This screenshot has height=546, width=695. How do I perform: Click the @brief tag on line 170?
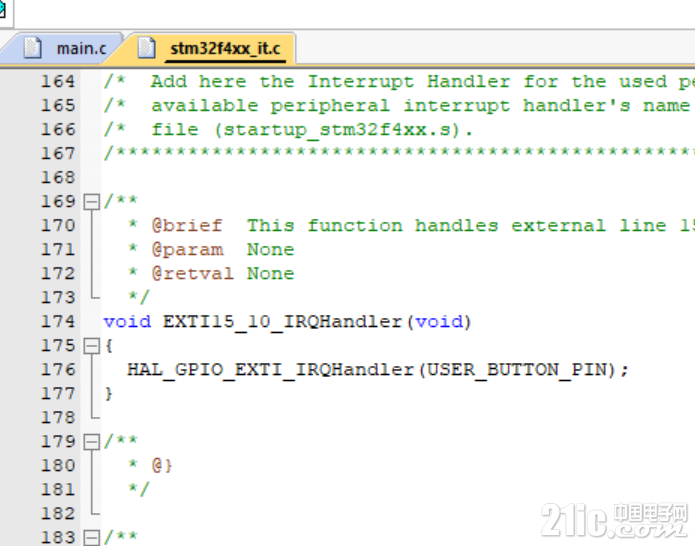pos(187,226)
